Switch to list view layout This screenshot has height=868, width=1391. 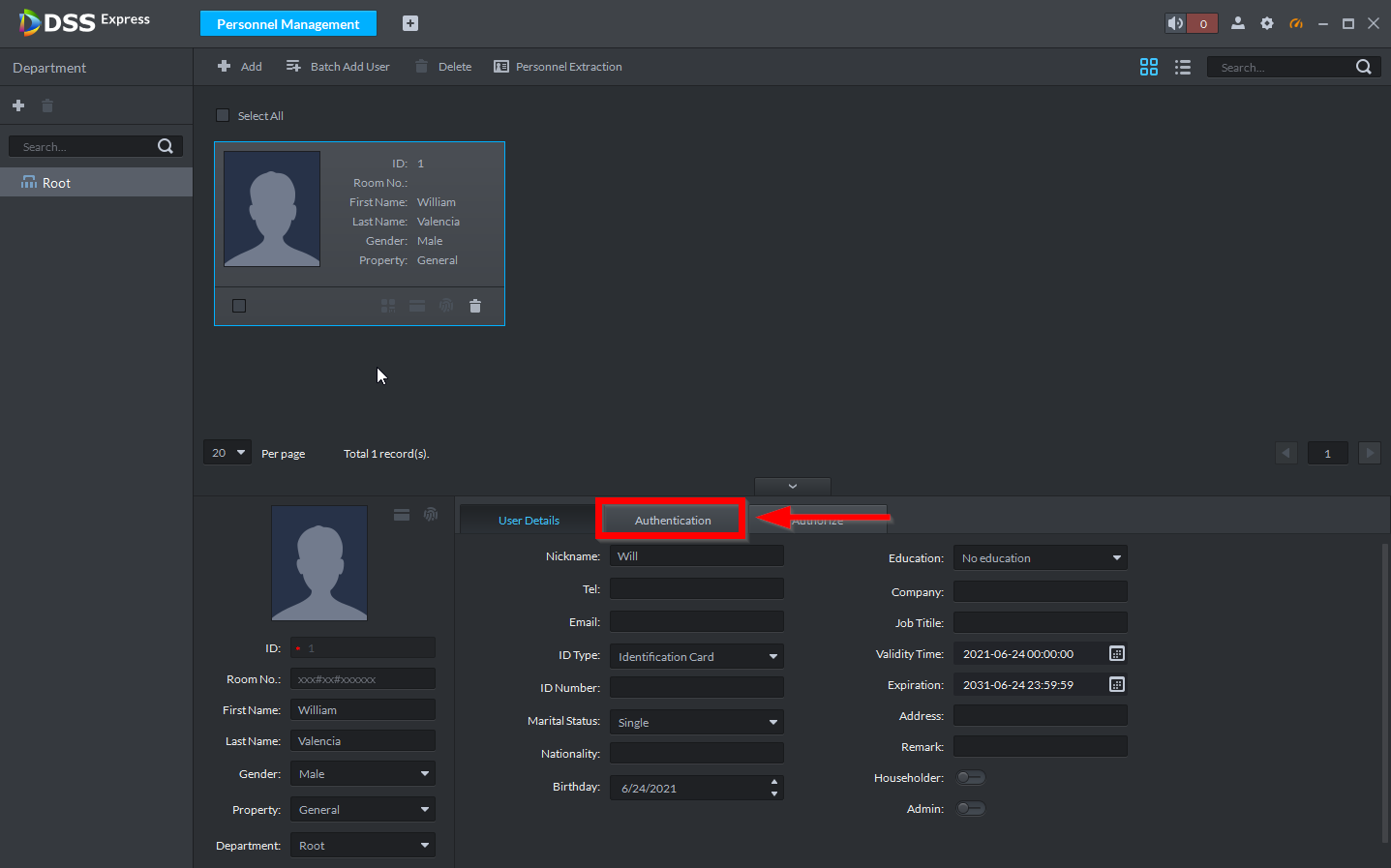coord(1182,67)
